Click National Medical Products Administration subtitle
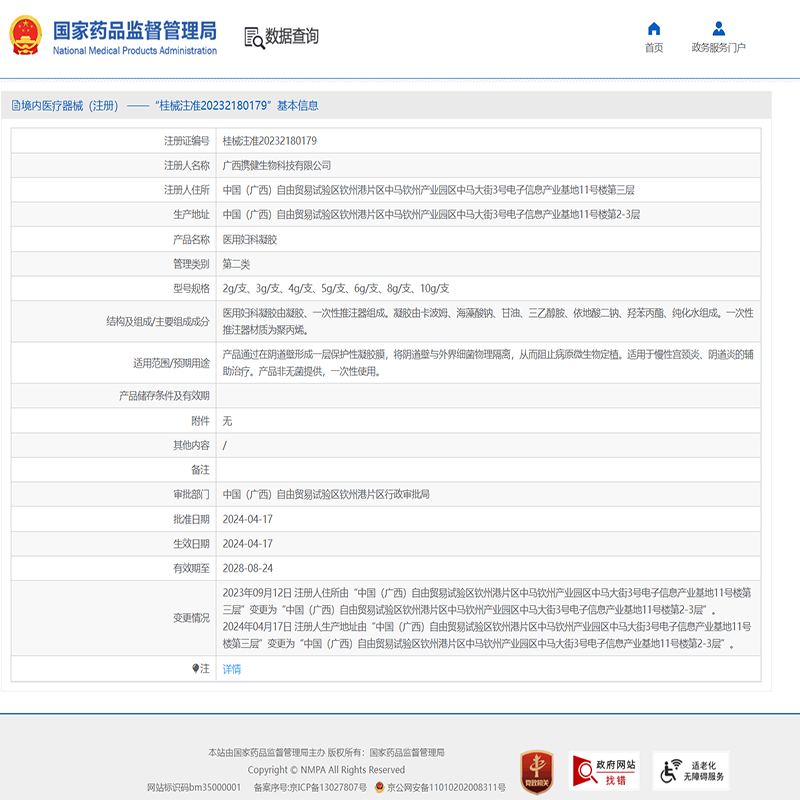Image resolution: width=800 pixels, height=800 pixels. coord(135,51)
